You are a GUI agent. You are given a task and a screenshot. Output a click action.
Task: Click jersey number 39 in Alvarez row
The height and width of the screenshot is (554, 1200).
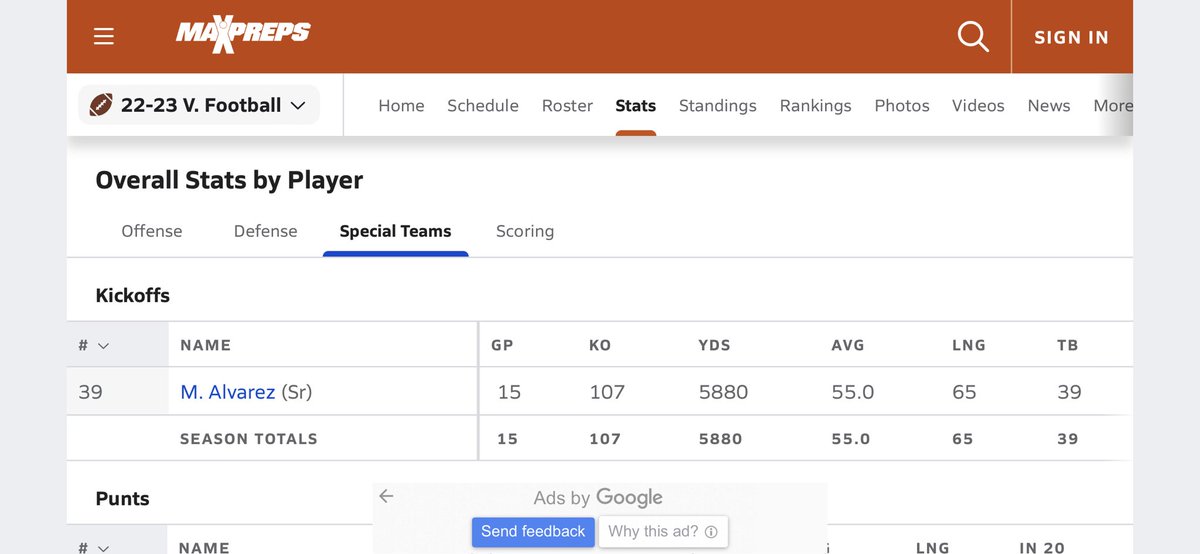pyautogui.click(x=91, y=392)
